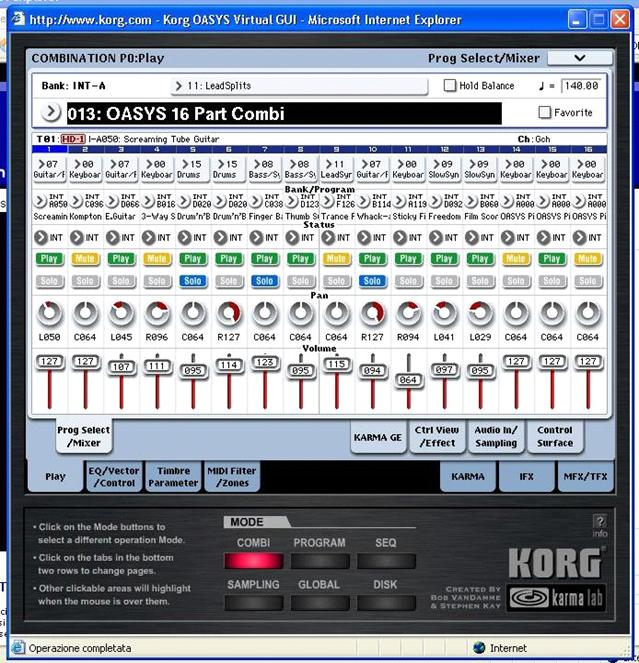Toggle Play button on timbre 1

[49, 258]
